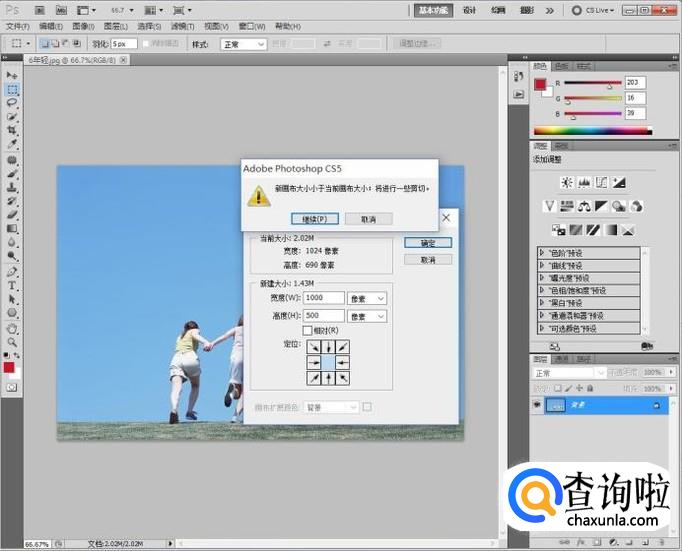
Task: Open the 图像(I) menu
Action: tap(84, 26)
